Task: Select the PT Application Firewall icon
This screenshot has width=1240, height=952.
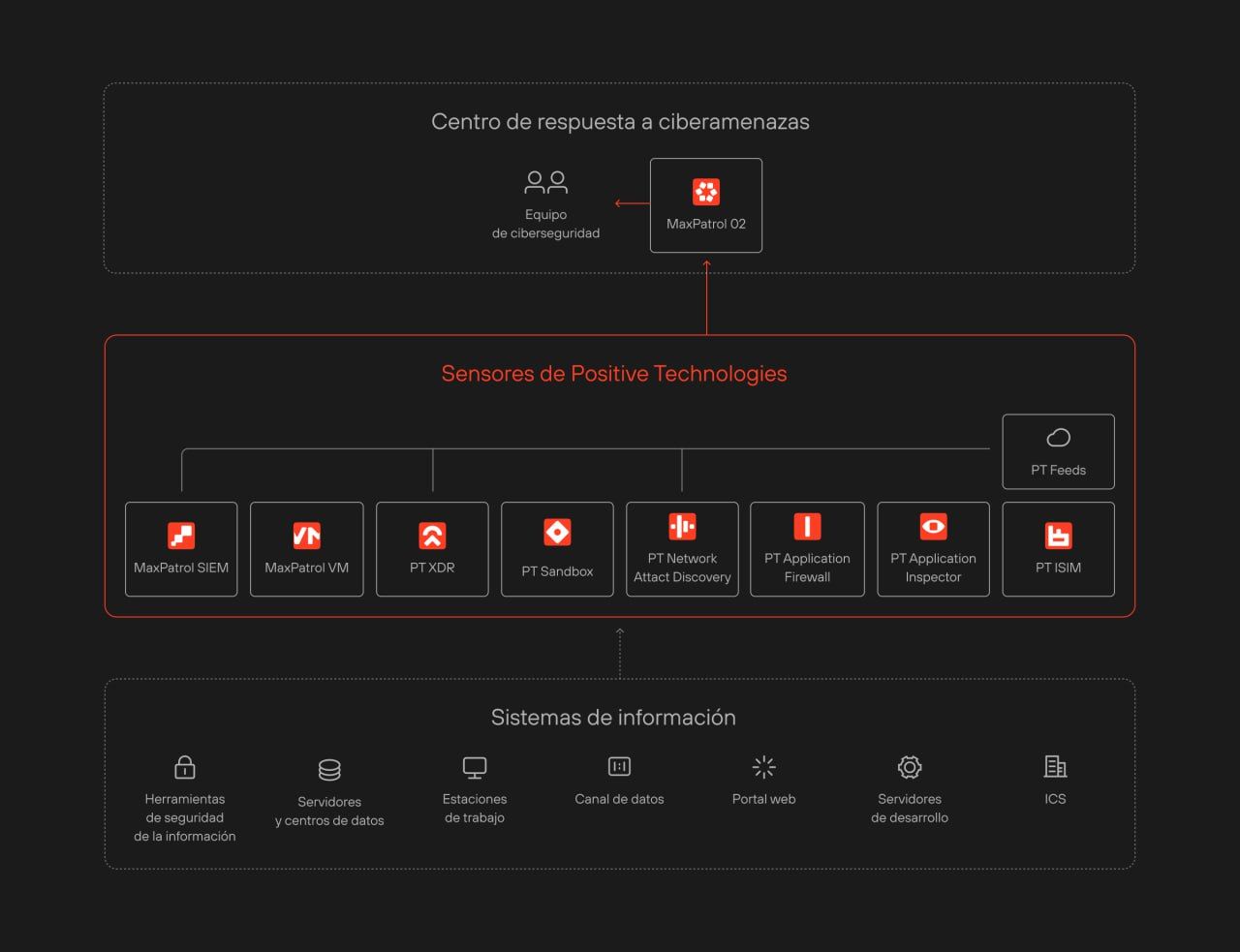Action: pyautogui.click(x=807, y=526)
